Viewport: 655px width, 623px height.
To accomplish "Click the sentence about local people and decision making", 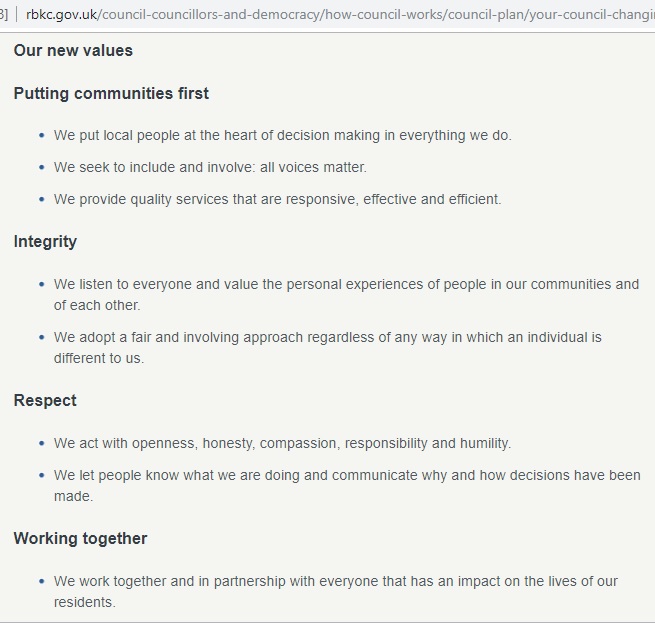I will [282, 135].
